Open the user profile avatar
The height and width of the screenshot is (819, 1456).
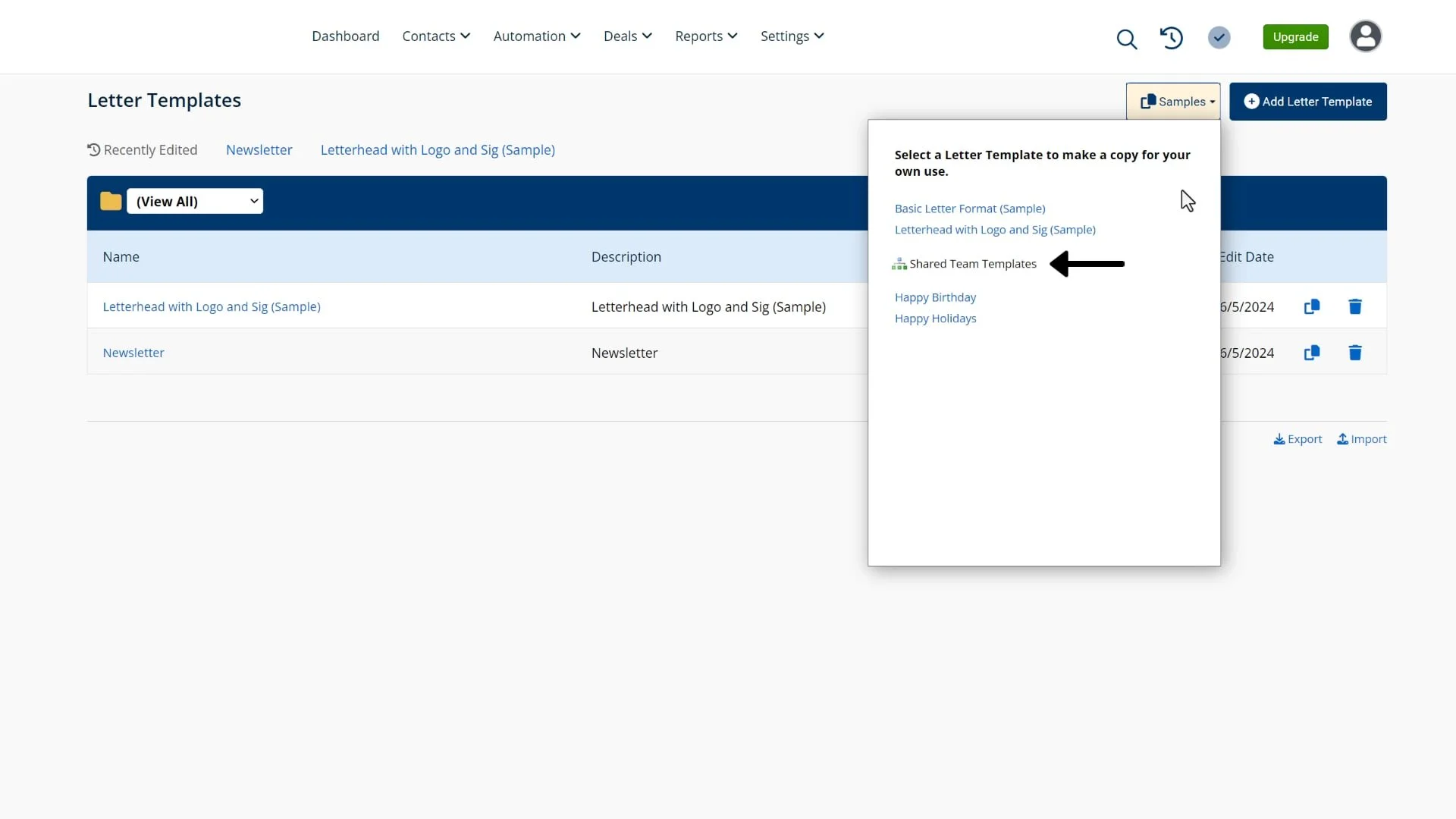pyautogui.click(x=1365, y=36)
